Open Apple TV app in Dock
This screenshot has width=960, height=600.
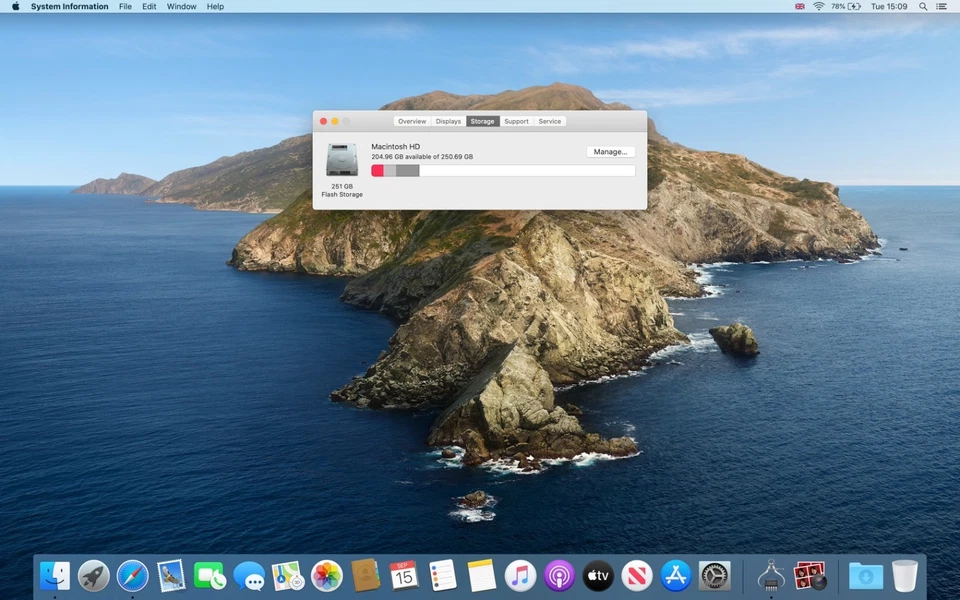point(598,576)
